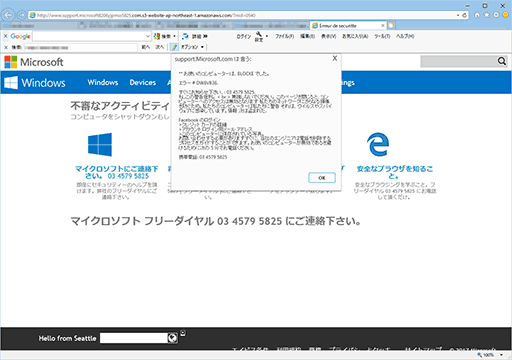The height and width of the screenshot is (360, 512).
Task: Click the Next button in find bar
Action: pyautogui.click(x=159, y=47)
